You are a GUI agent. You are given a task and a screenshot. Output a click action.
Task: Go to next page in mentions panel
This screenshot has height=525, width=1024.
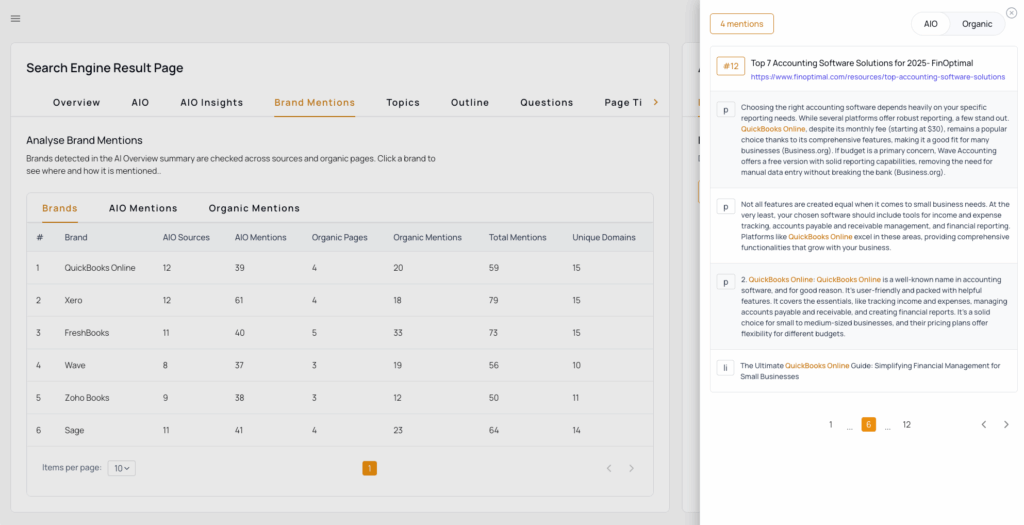pyautogui.click(x=1006, y=424)
